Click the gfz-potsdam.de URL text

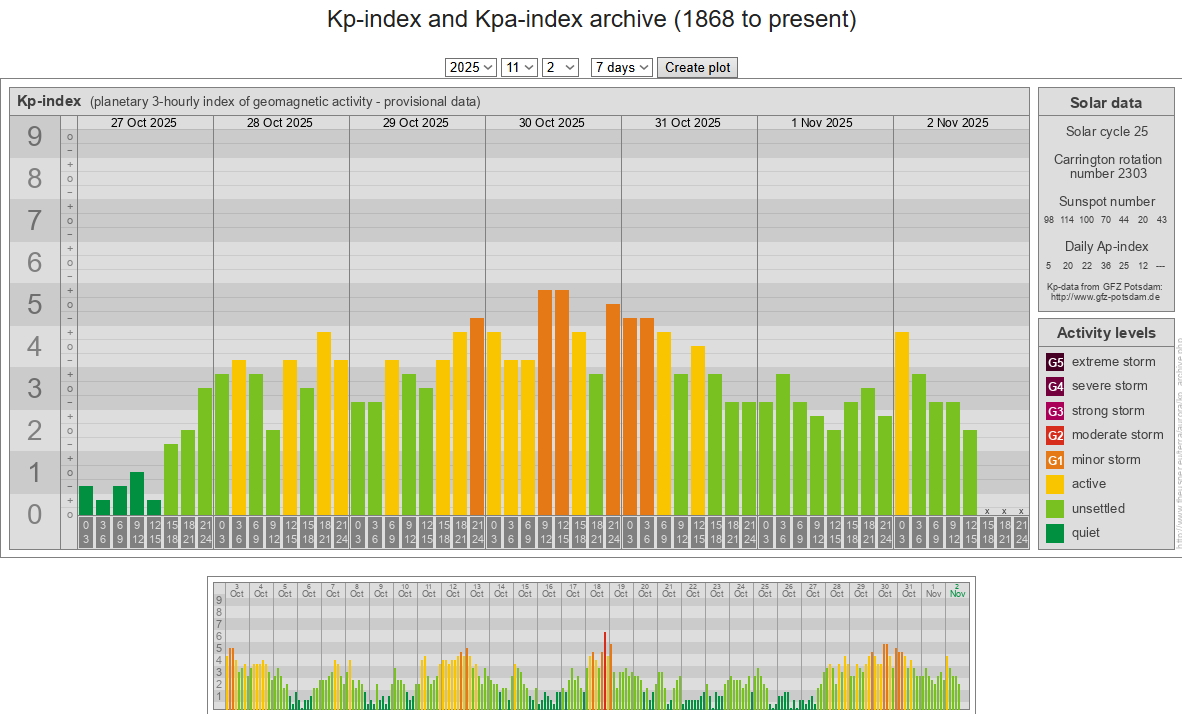click(1105, 297)
